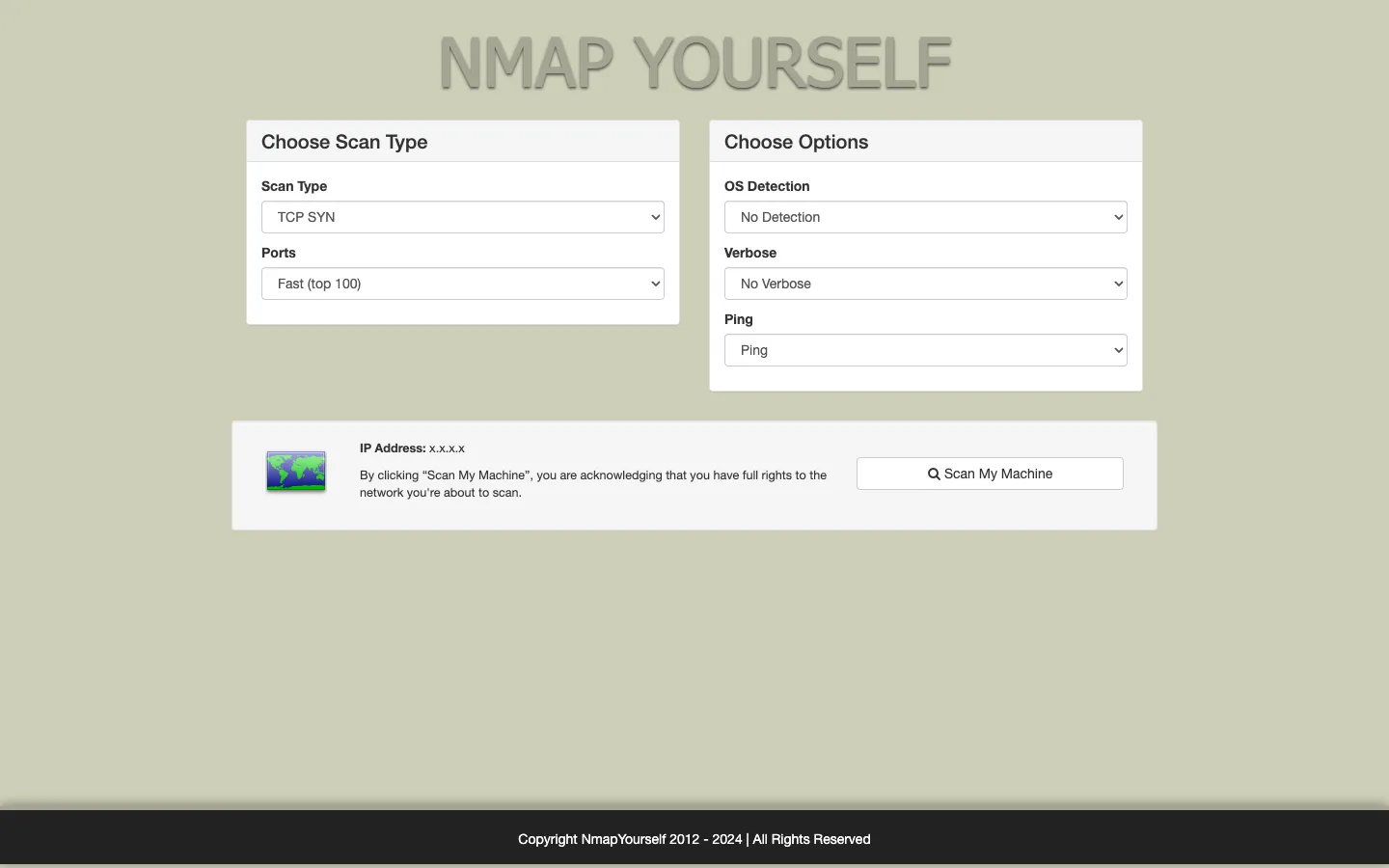The width and height of the screenshot is (1389, 868).
Task: Click the world map icon
Action: [296, 472]
